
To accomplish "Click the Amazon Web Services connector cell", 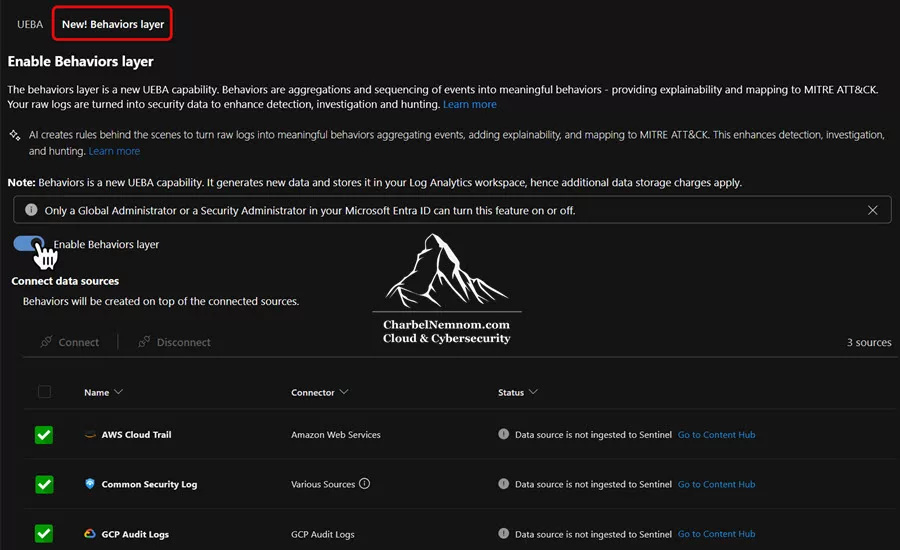I will tap(336, 435).
